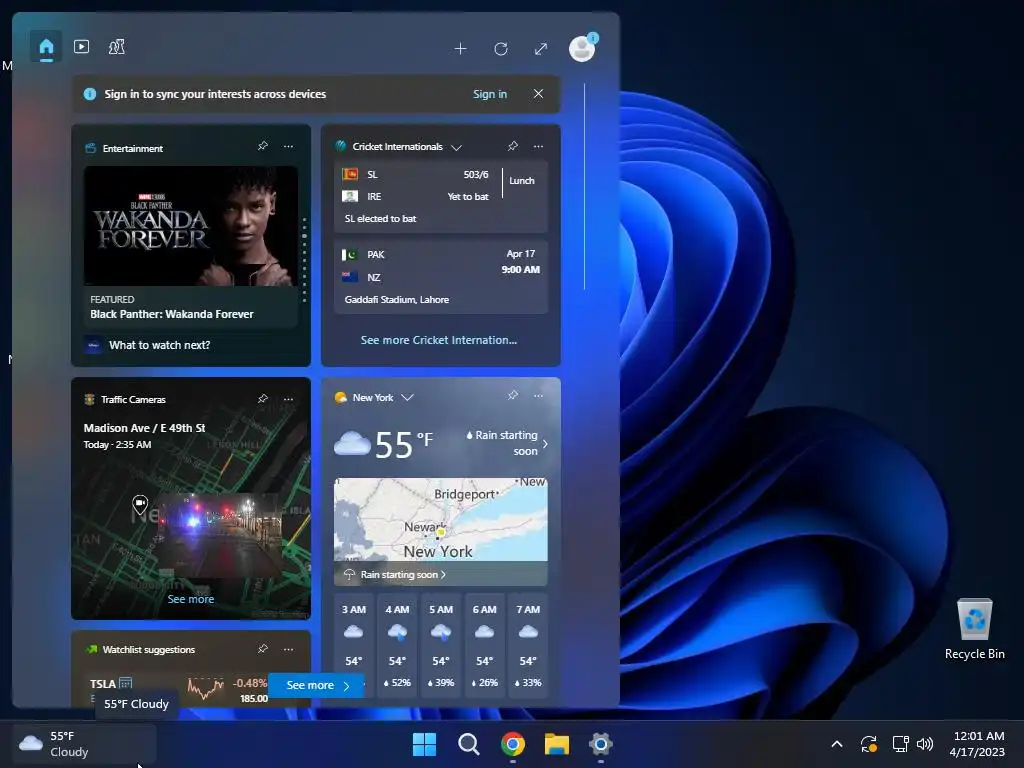Show hidden system tray icons
The height and width of the screenshot is (768, 1024).
click(837, 744)
